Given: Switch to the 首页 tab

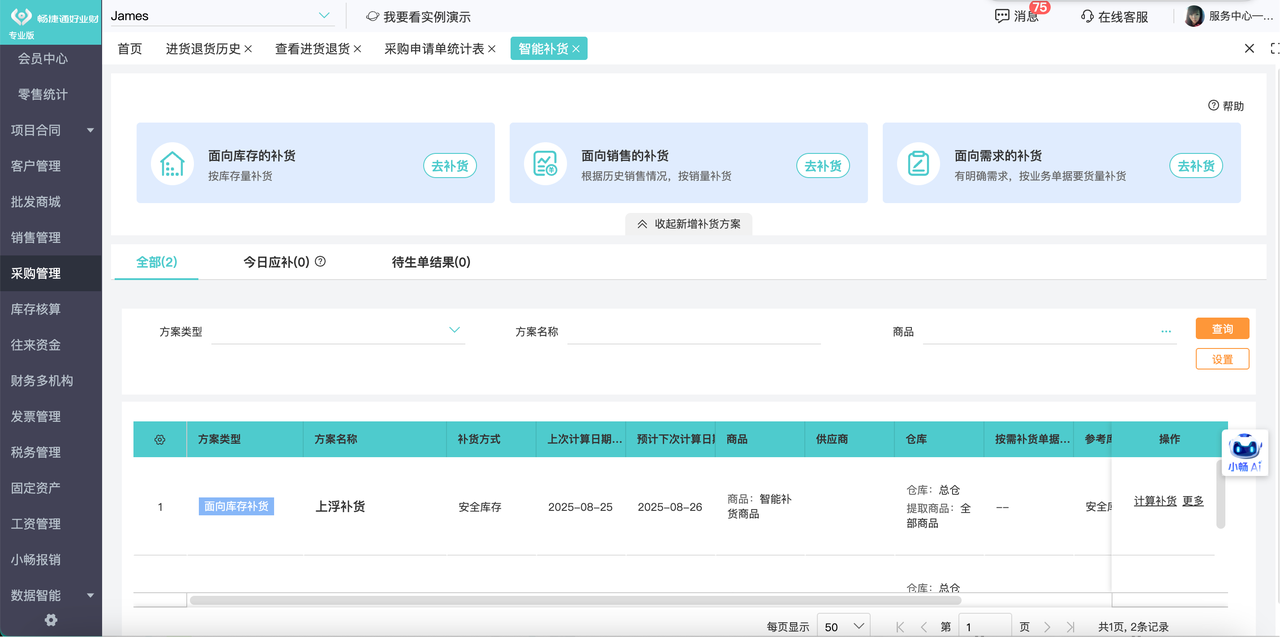Looking at the screenshot, I should (x=130, y=49).
